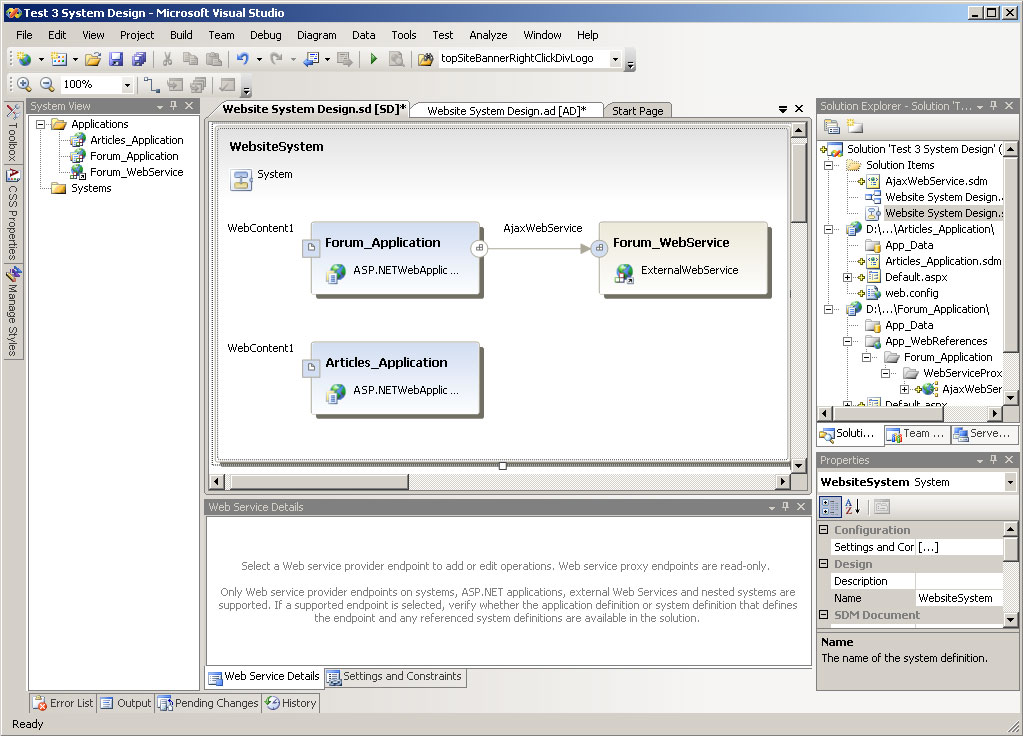
Task: Undo the last action with the blue arrow
Action: pos(243,59)
